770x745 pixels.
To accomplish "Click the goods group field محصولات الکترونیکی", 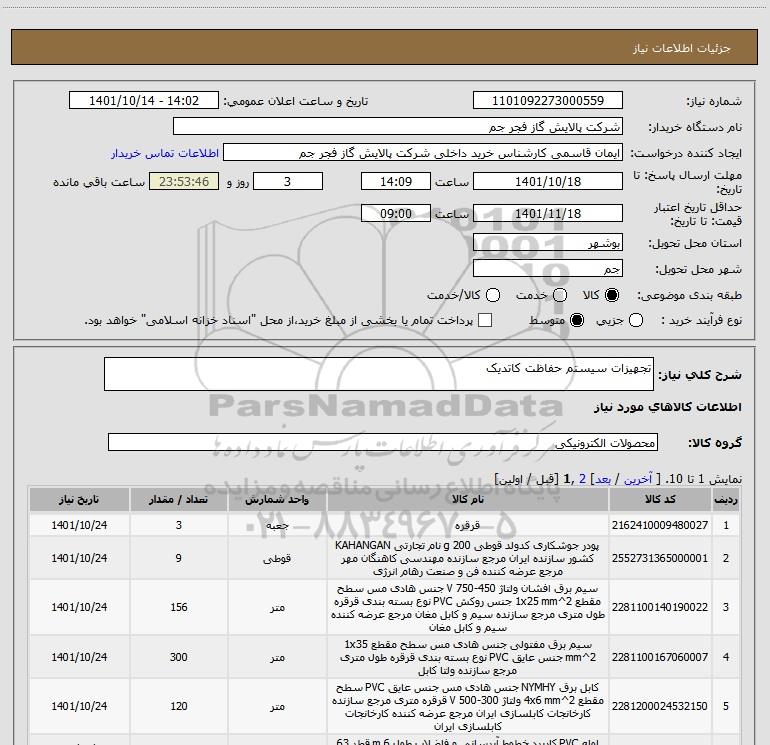I will coord(383,442).
